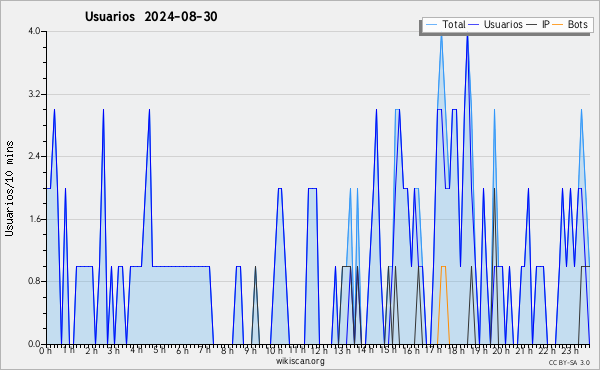This screenshot has width=600, height=370.
Task: Click the '20 h' x-axis label
Action: [501, 351]
